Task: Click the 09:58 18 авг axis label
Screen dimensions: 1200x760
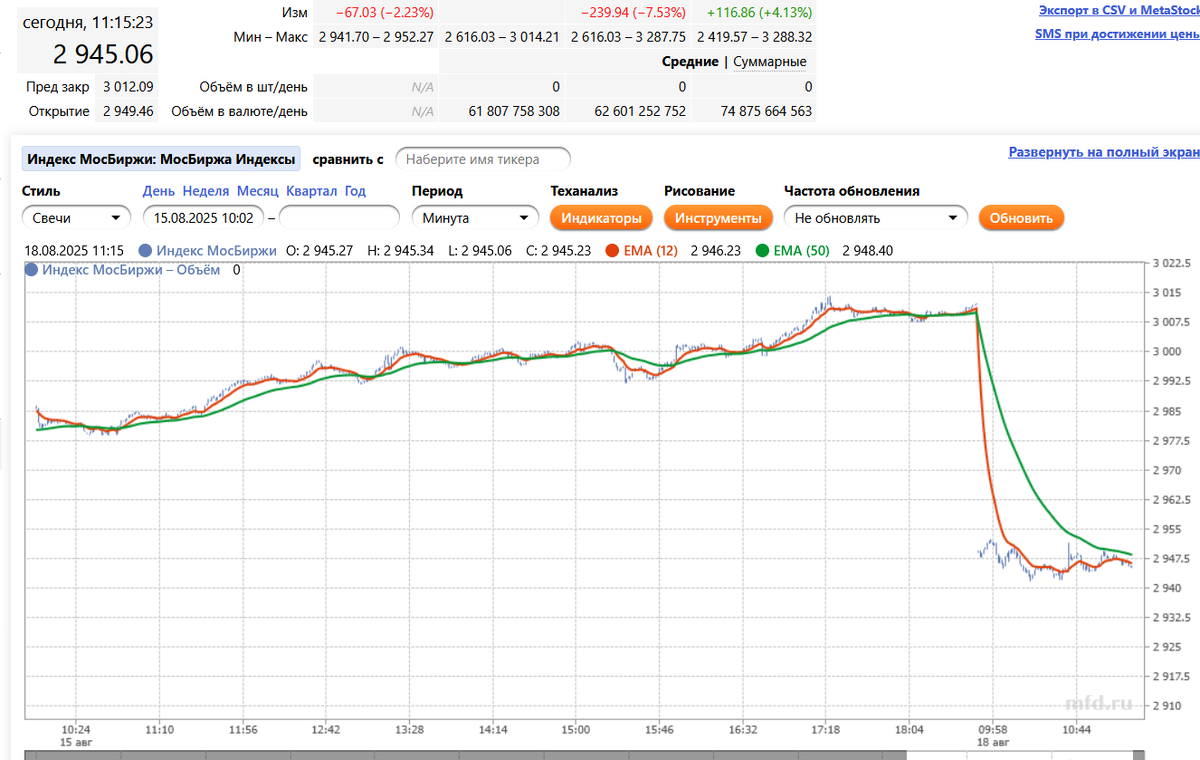Action: pyautogui.click(x=993, y=736)
